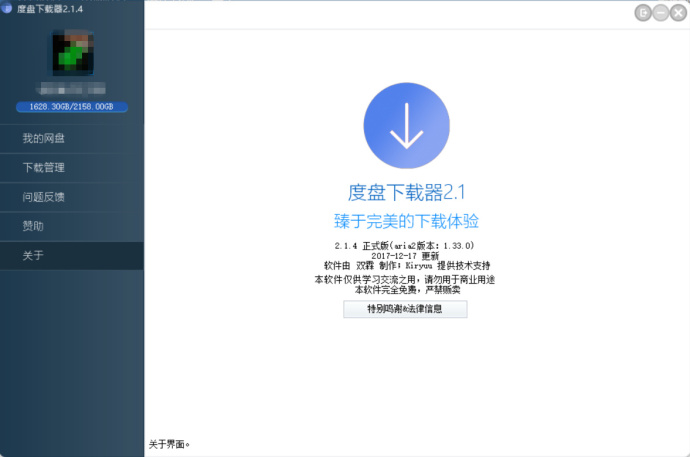Viewport: 690px width, 457px height.
Task: Minimize the window with the round button
Action: [x=661, y=13]
